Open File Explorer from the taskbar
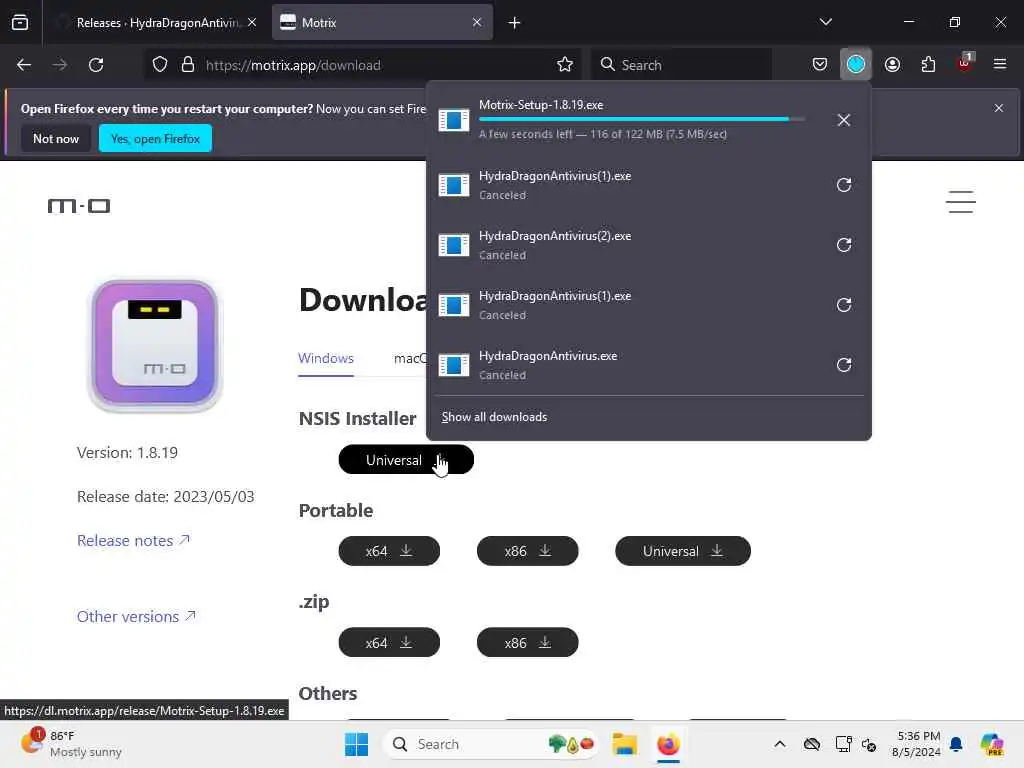This screenshot has width=1024, height=768. [624, 744]
